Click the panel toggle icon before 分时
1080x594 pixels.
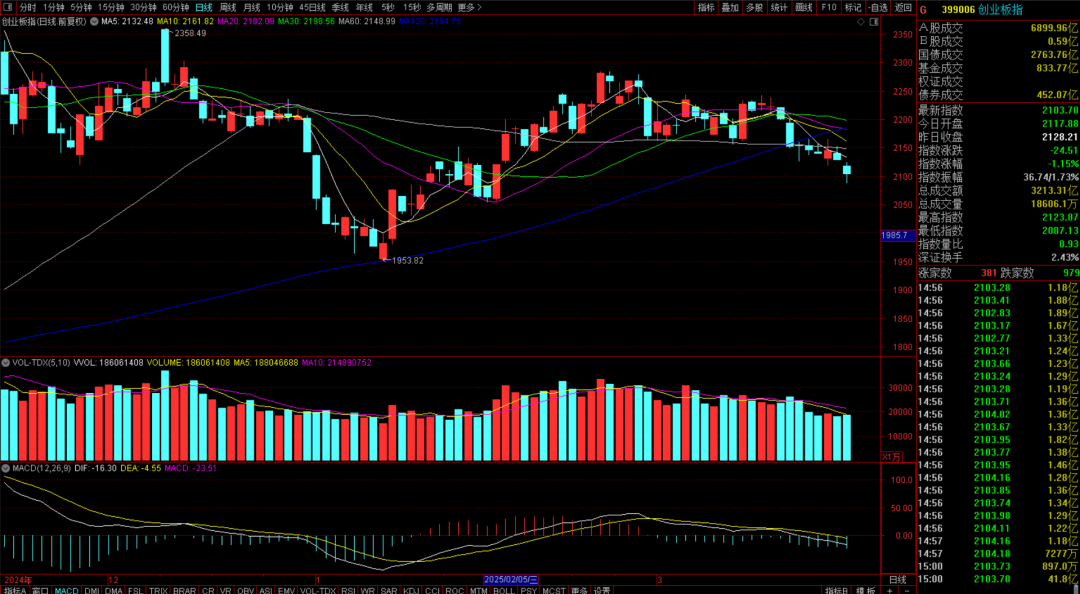coord(9,7)
